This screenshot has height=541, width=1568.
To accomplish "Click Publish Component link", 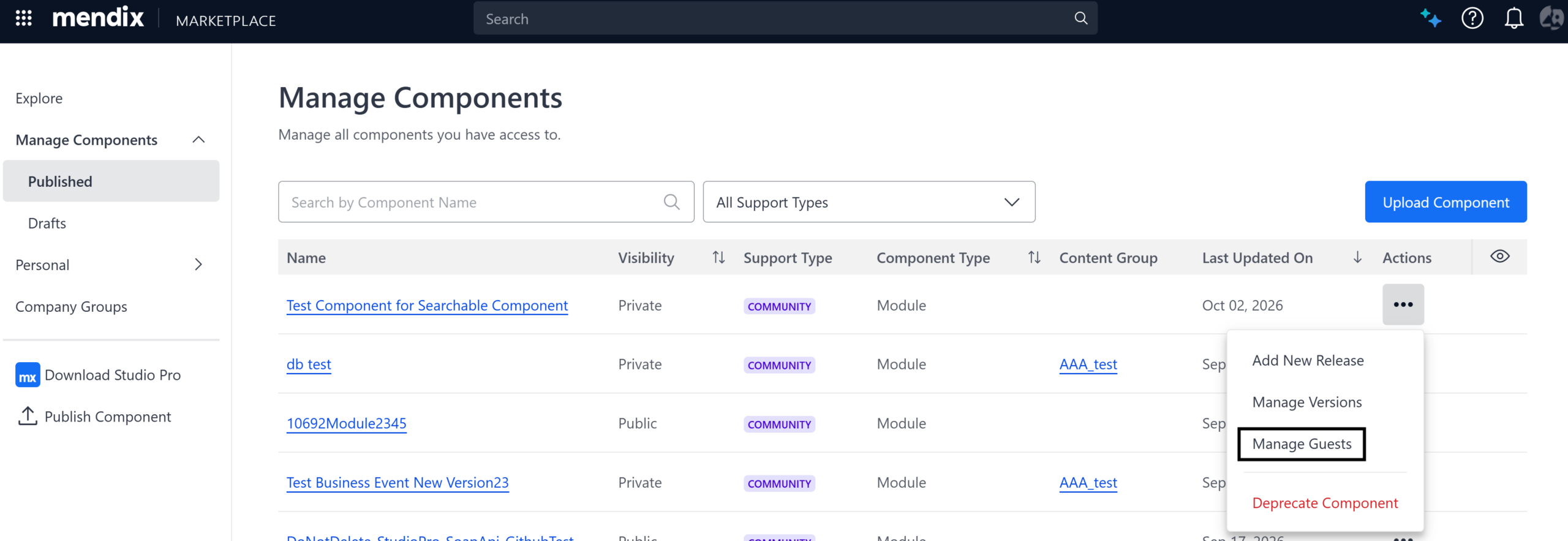I will pos(108,417).
